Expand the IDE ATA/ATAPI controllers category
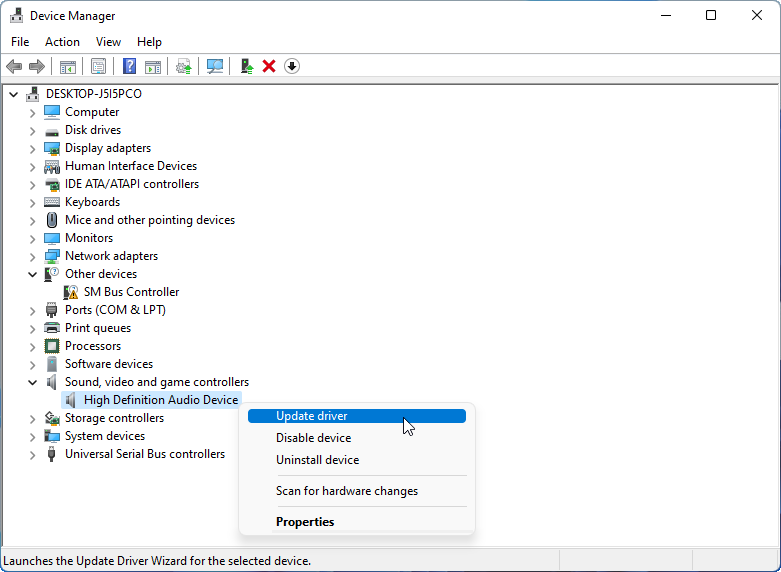 click(32, 185)
